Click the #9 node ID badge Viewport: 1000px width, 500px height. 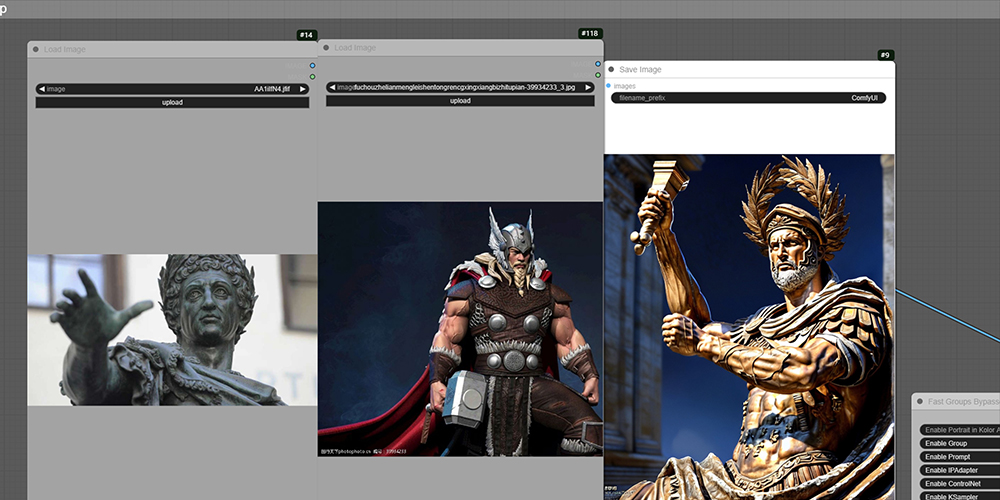tap(885, 55)
